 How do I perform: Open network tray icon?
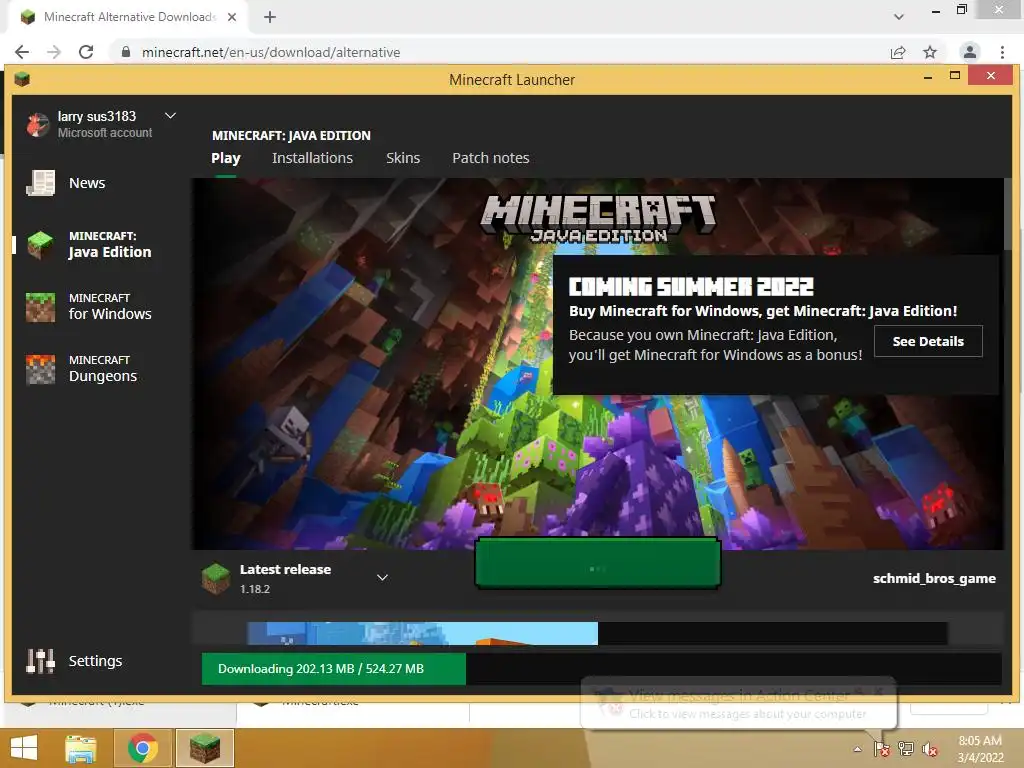[906, 749]
